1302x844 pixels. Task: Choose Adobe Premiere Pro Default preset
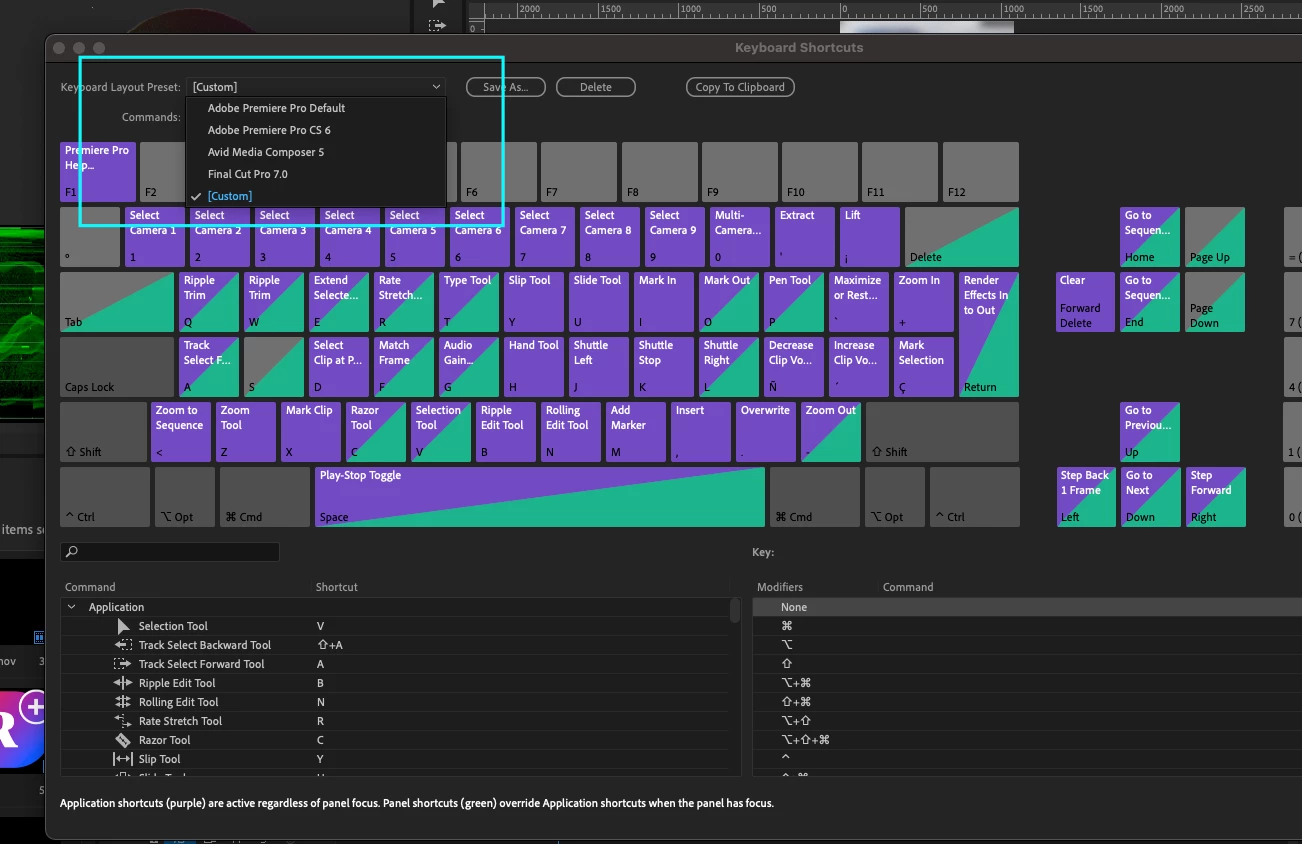[x=276, y=108]
